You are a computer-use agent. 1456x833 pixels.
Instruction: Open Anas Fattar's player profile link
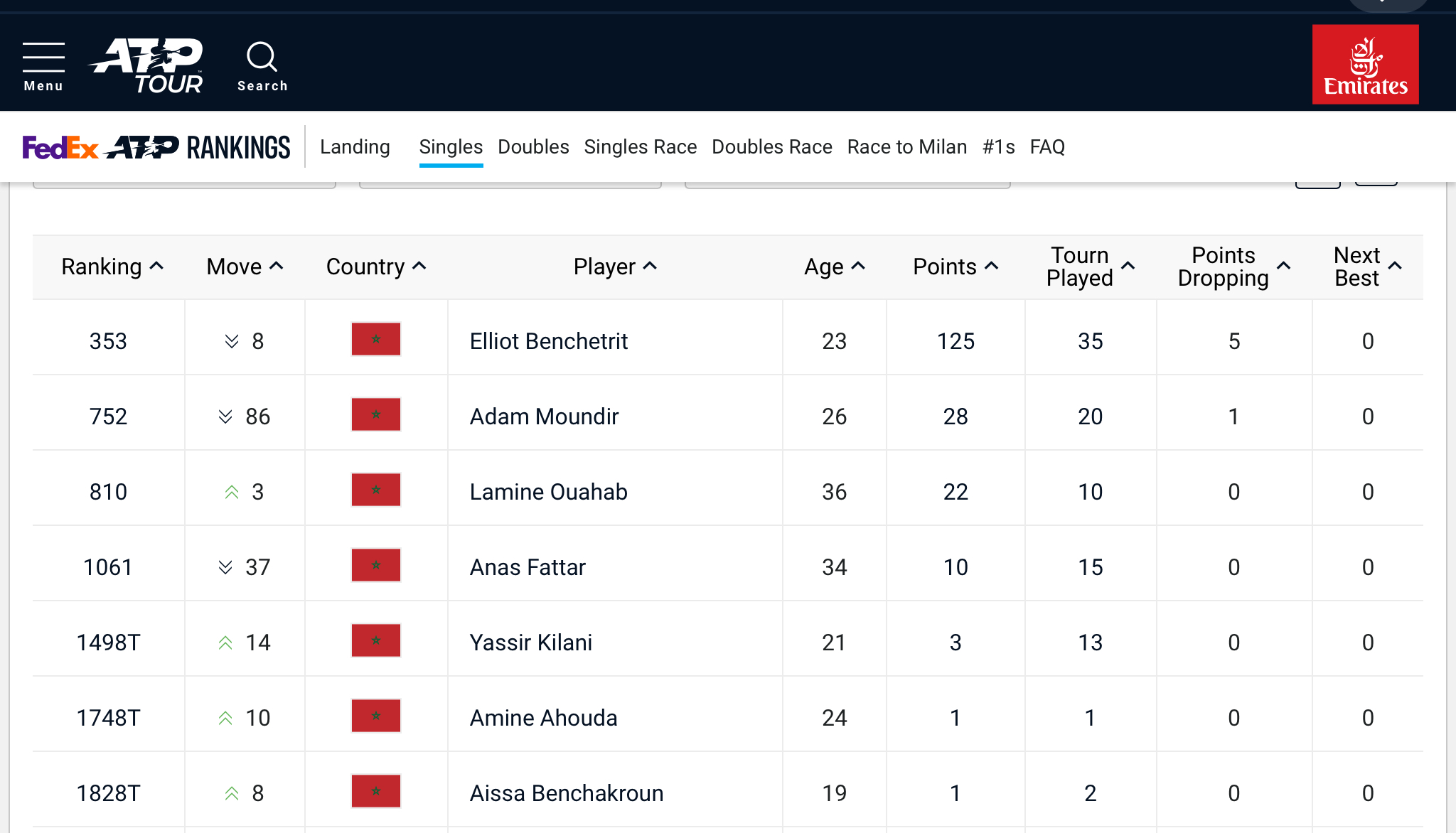pos(528,567)
